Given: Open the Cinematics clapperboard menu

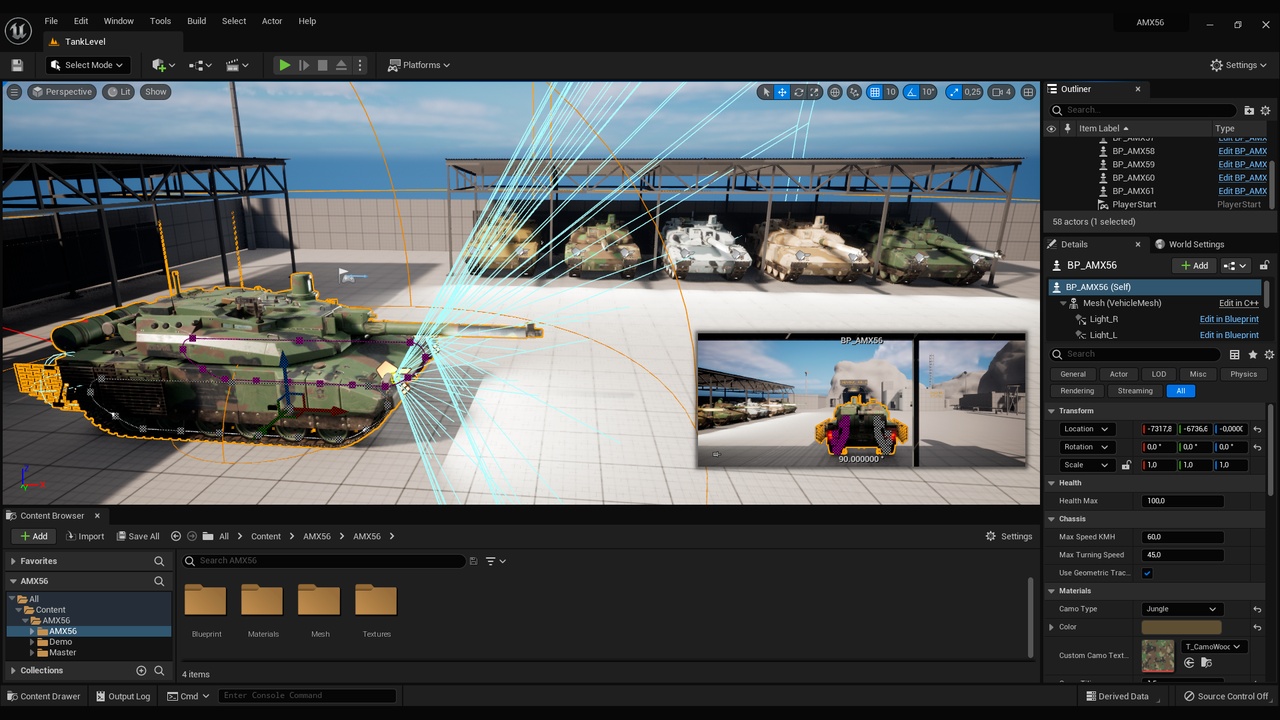Looking at the screenshot, I should (x=238, y=65).
